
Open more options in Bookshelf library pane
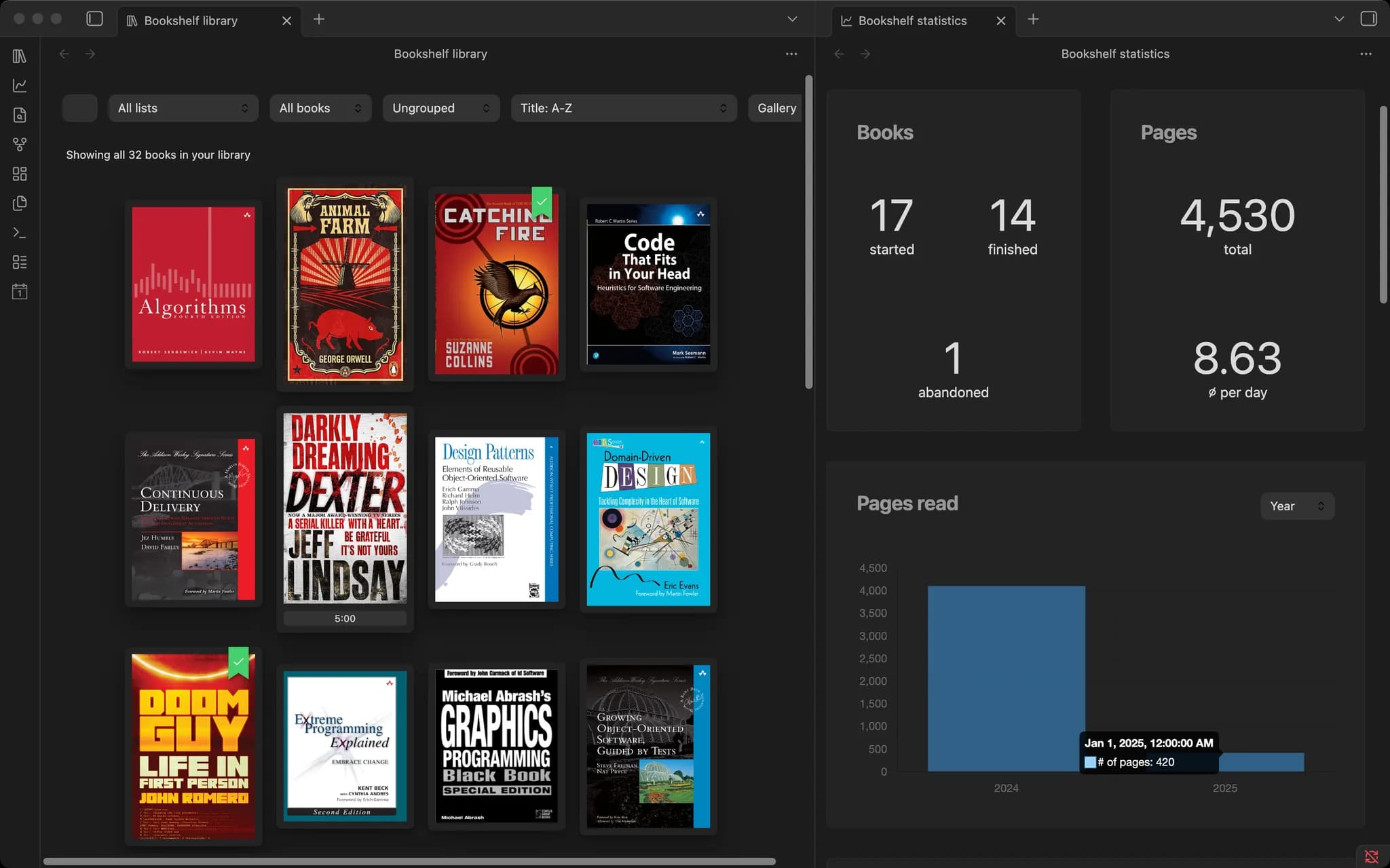791,54
